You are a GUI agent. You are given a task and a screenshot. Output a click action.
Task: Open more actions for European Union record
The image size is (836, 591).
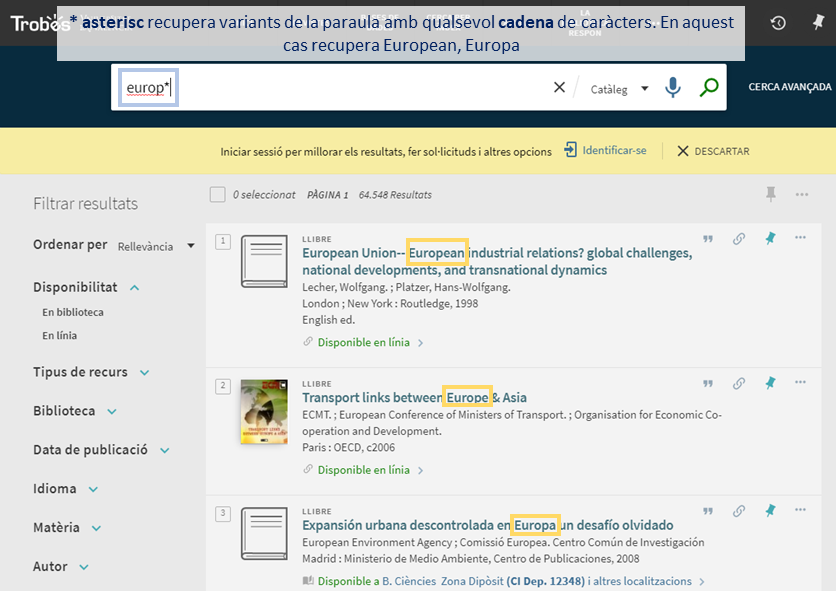[x=800, y=237]
